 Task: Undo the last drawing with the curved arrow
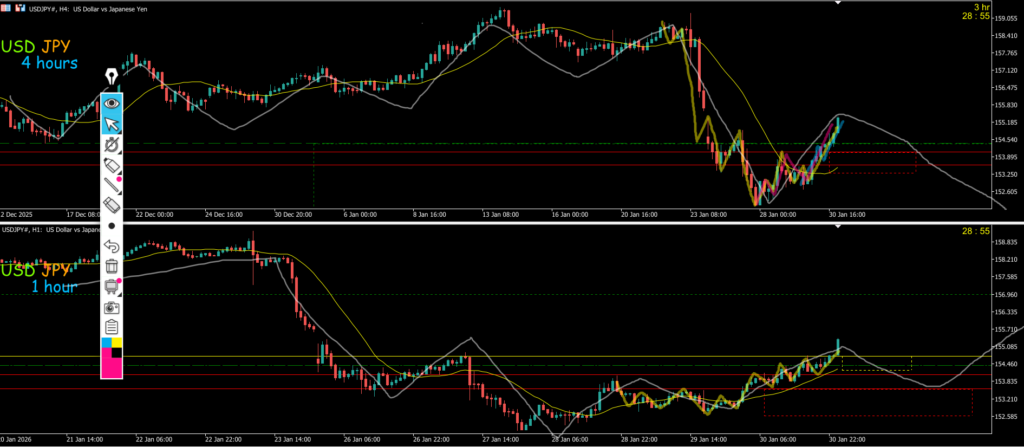coord(112,246)
